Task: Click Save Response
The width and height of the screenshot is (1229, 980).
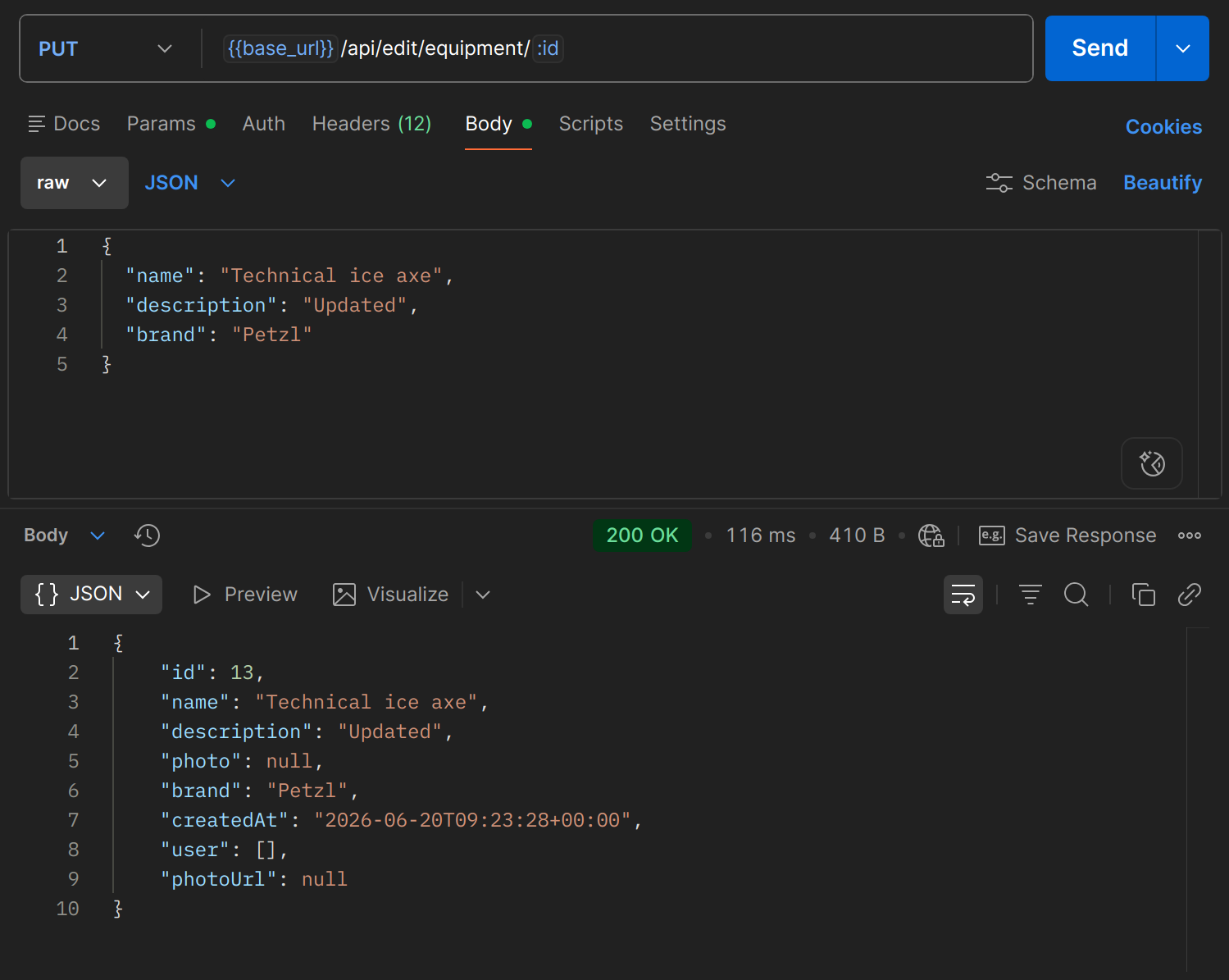Action: coord(1067,536)
